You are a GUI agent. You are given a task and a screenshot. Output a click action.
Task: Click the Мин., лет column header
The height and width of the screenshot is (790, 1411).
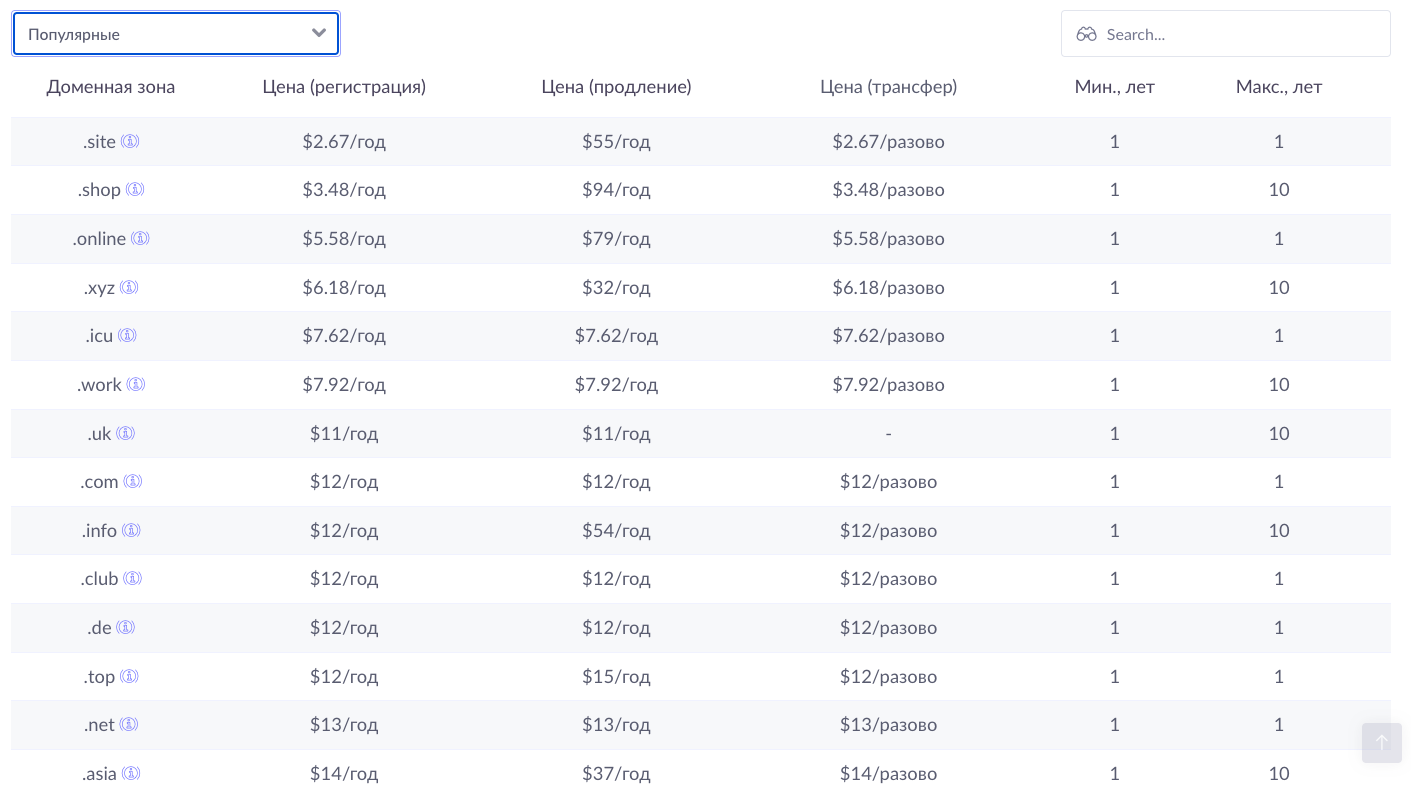(x=1114, y=87)
